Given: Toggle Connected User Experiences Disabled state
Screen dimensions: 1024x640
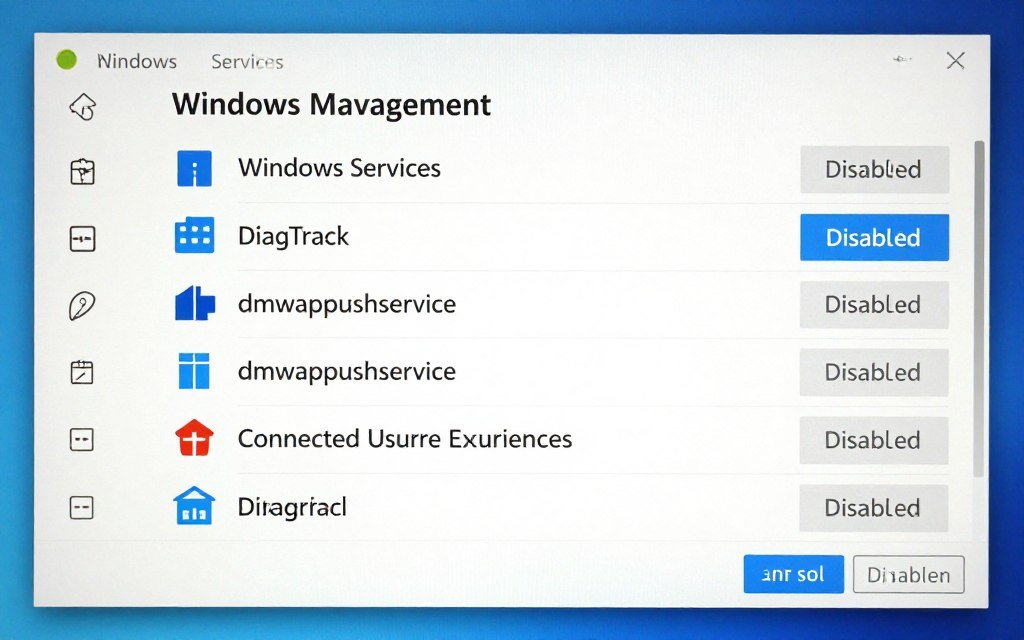Looking at the screenshot, I should tap(874, 440).
